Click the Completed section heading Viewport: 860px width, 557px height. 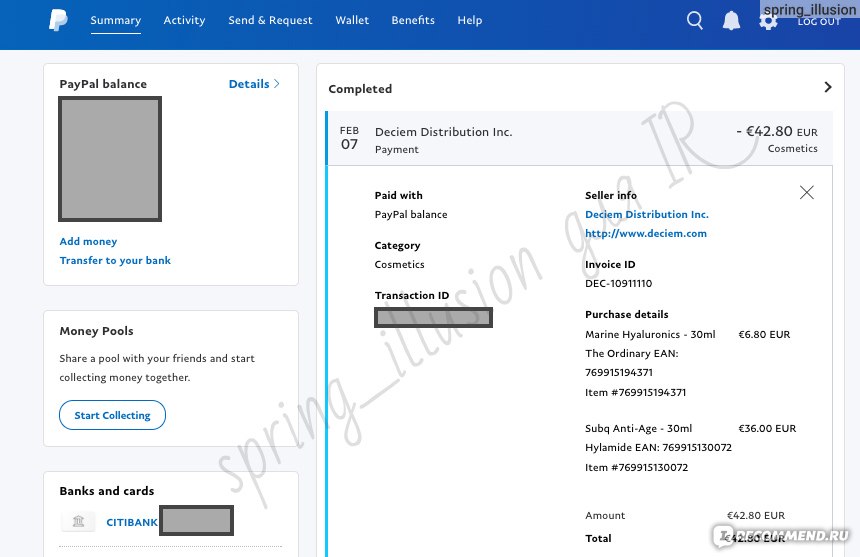click(360, 89)
